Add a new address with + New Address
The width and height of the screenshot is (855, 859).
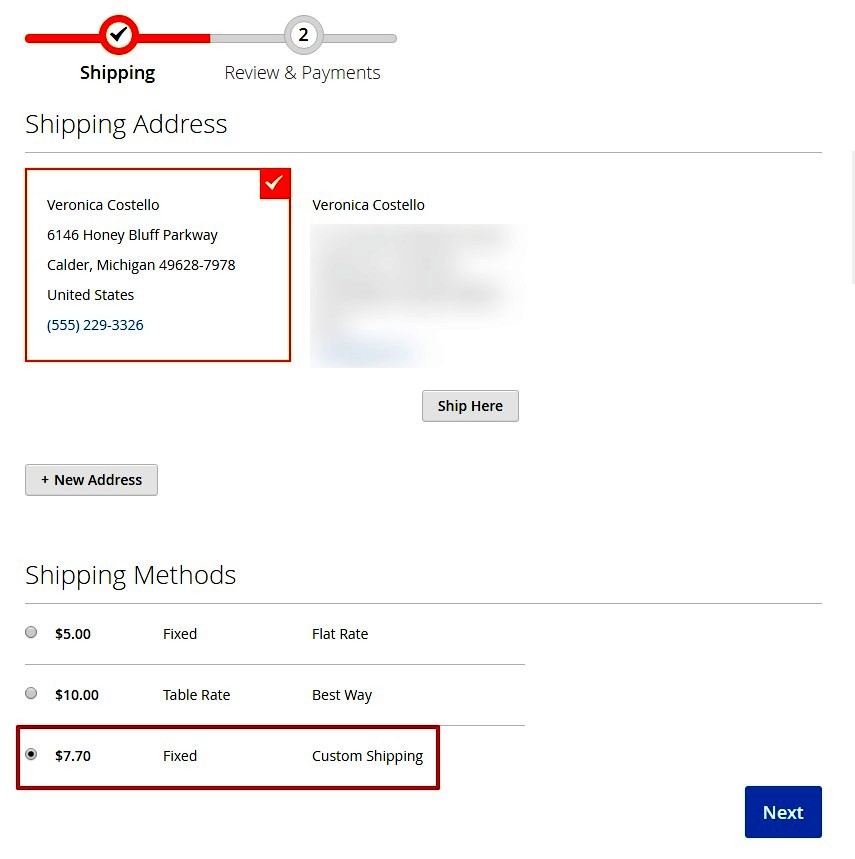coord(91,479)
